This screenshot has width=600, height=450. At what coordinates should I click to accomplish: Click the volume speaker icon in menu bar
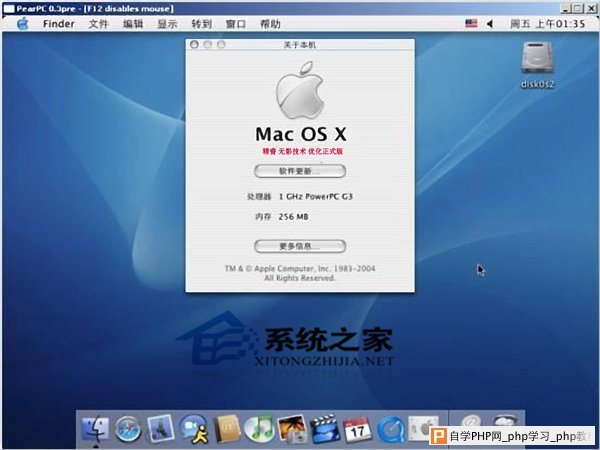[489, 24]
